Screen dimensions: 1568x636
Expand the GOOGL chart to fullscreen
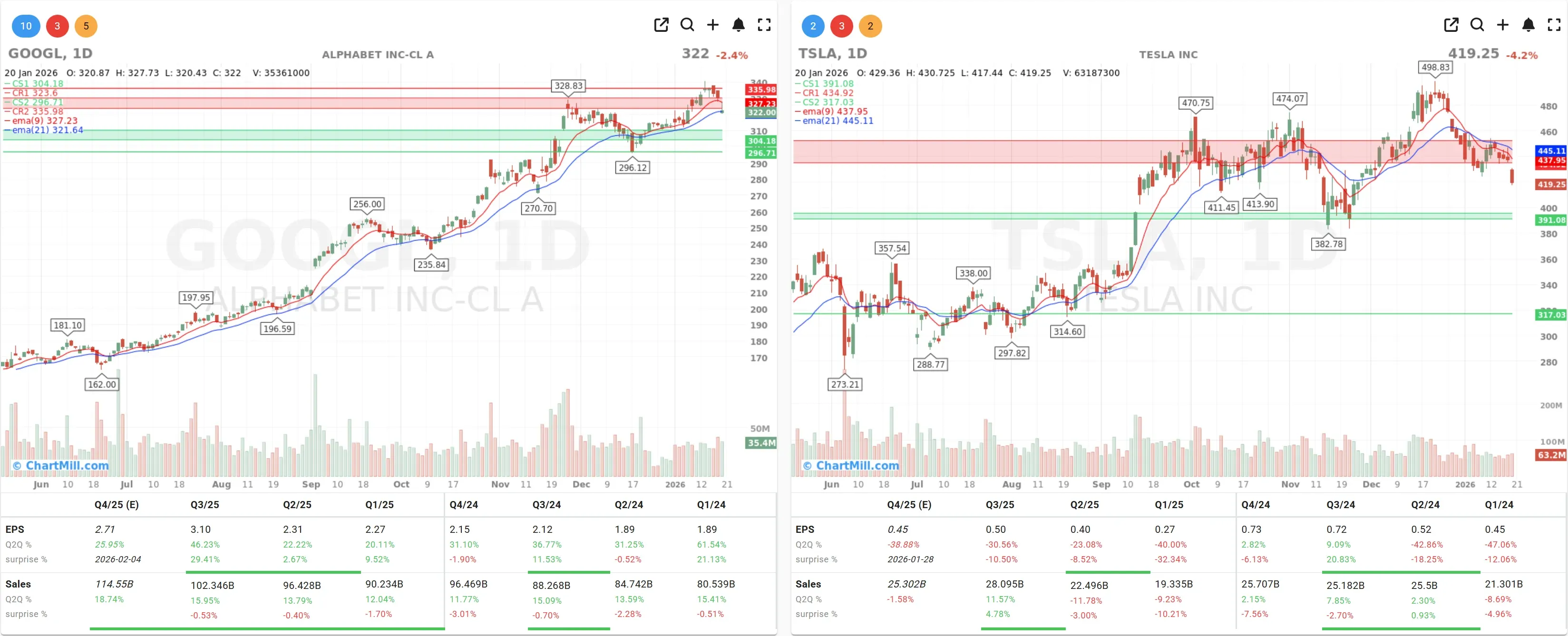tap(764, 26)
